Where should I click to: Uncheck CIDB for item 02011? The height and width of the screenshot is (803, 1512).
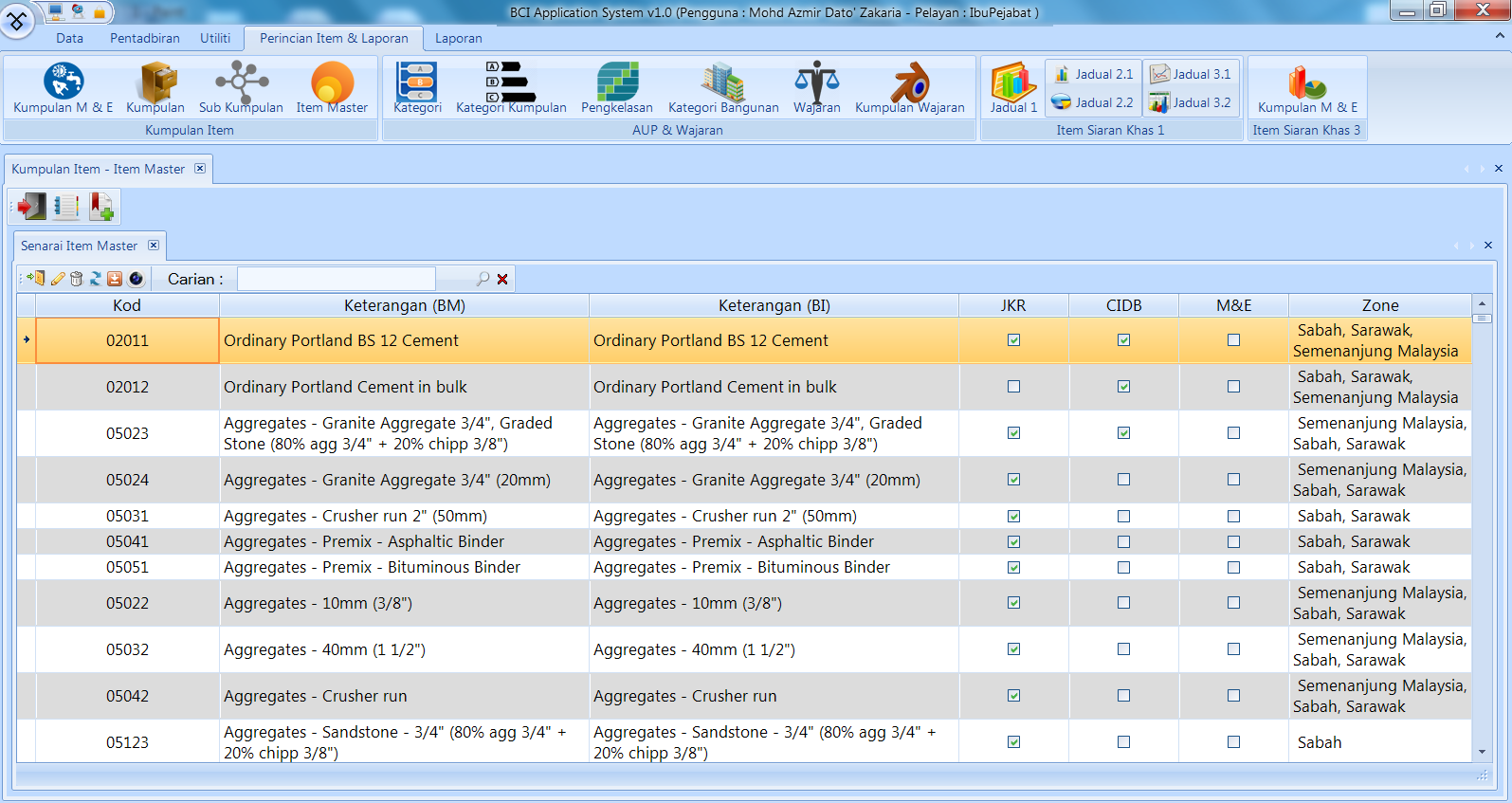click(x=1123, y=340)
